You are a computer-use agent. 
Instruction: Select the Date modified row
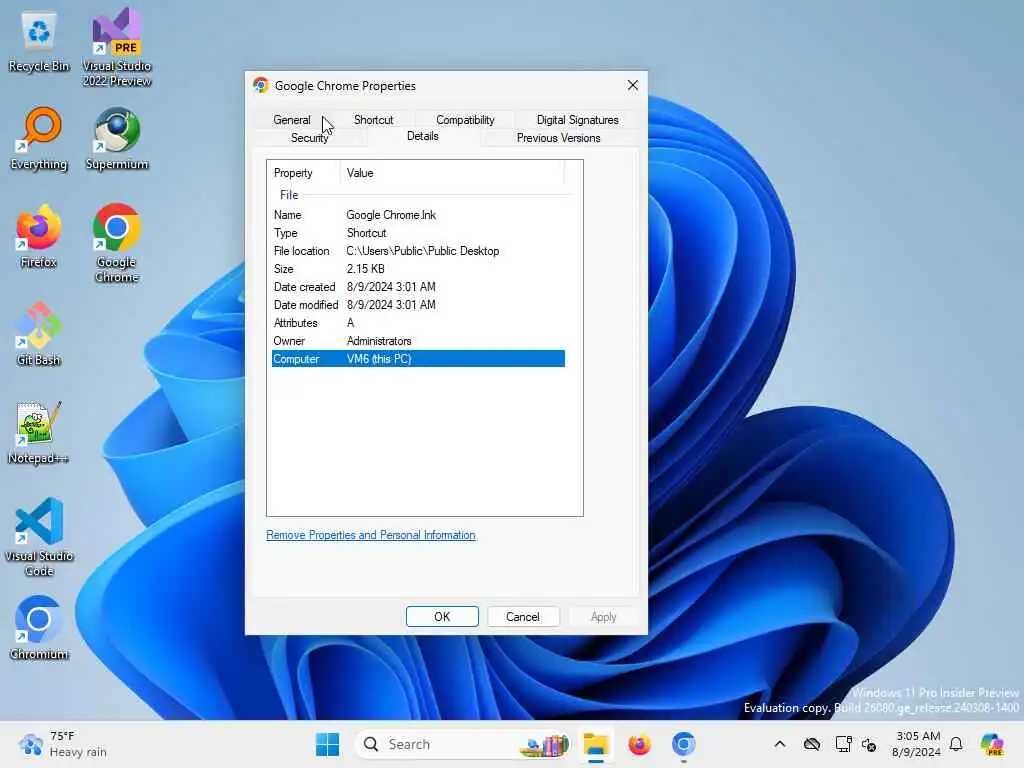click(418, 305)
